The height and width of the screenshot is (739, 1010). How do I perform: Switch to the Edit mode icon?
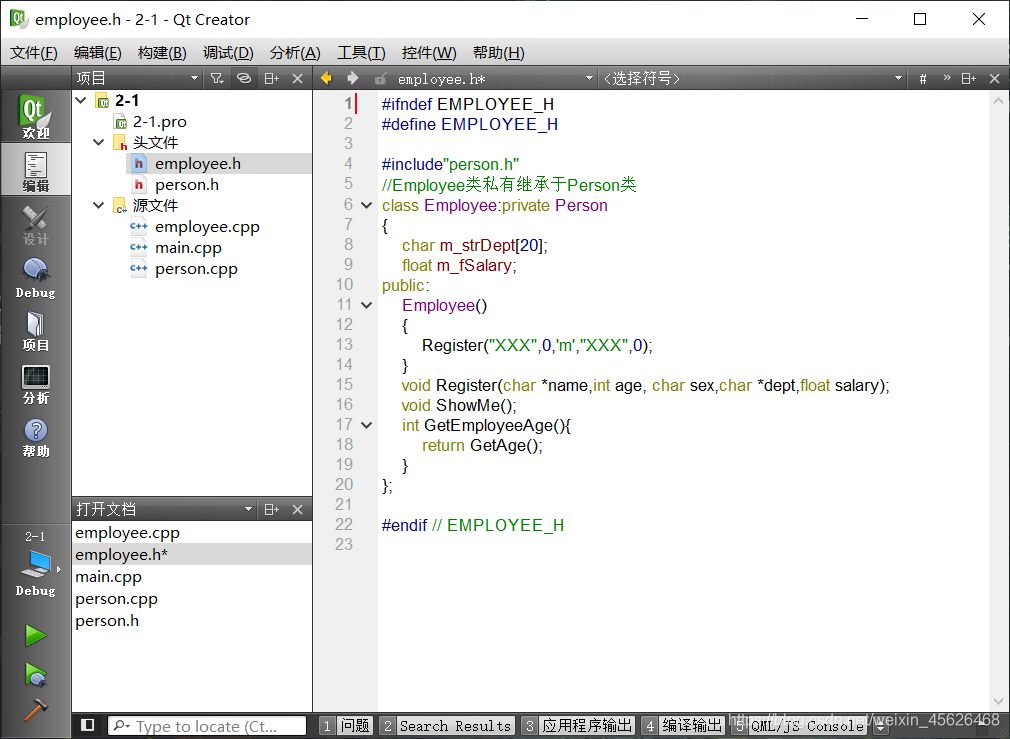[x=35, y=169]
